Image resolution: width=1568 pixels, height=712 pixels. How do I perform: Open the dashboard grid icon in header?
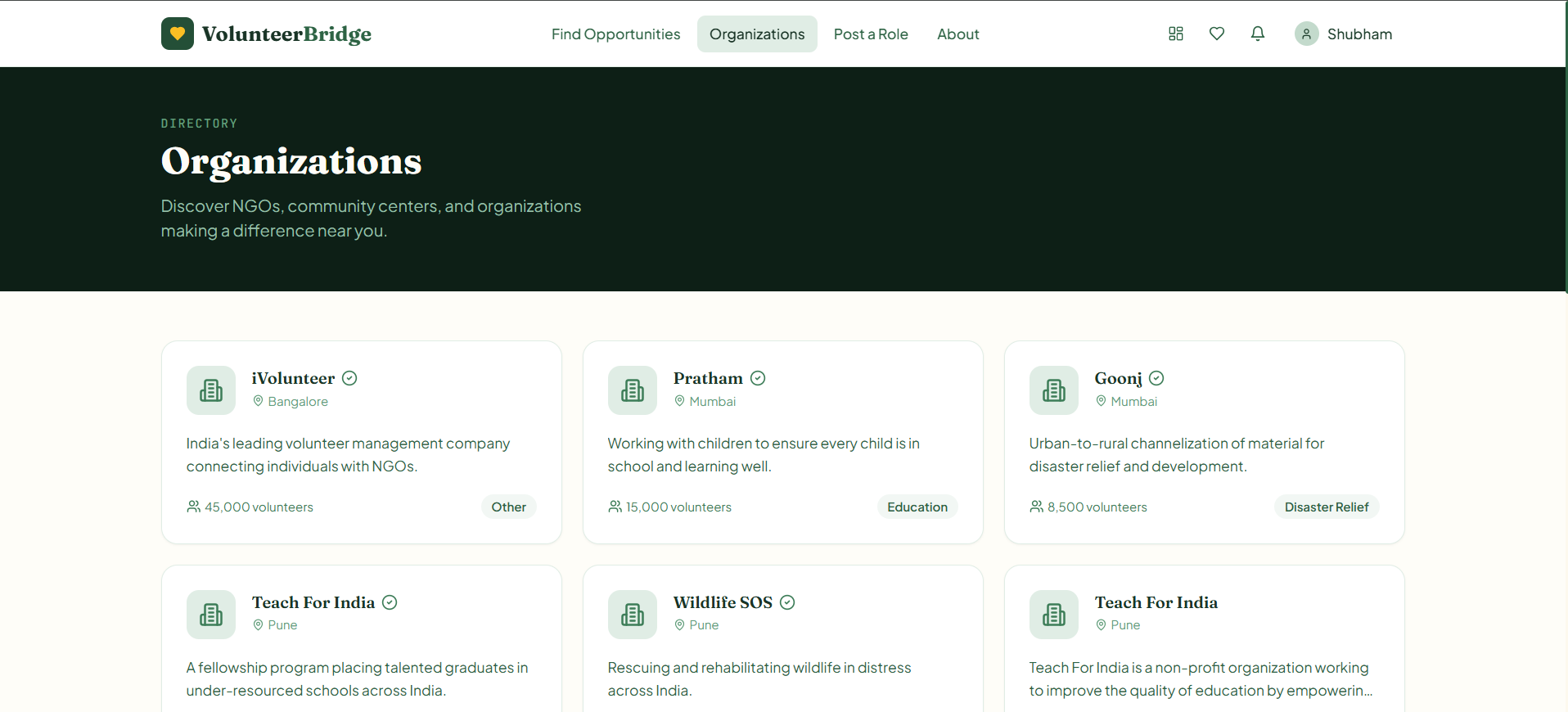(1176, 34)
